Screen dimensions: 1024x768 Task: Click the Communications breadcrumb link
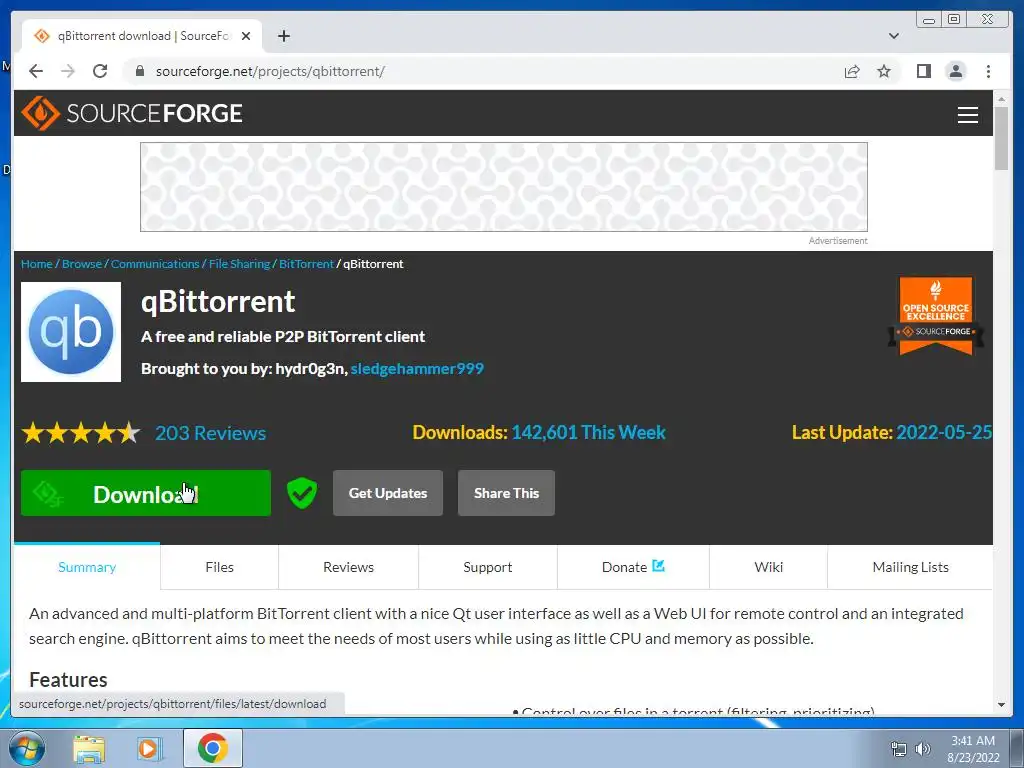155,264
